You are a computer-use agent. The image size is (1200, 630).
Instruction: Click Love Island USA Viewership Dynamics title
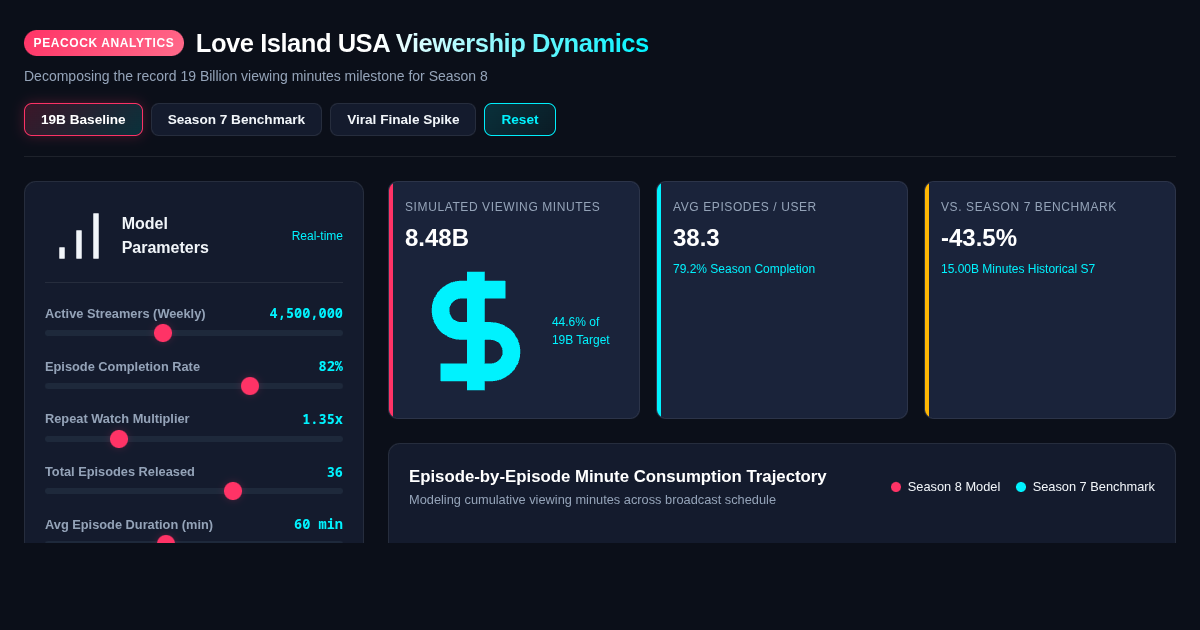(422, 43)
